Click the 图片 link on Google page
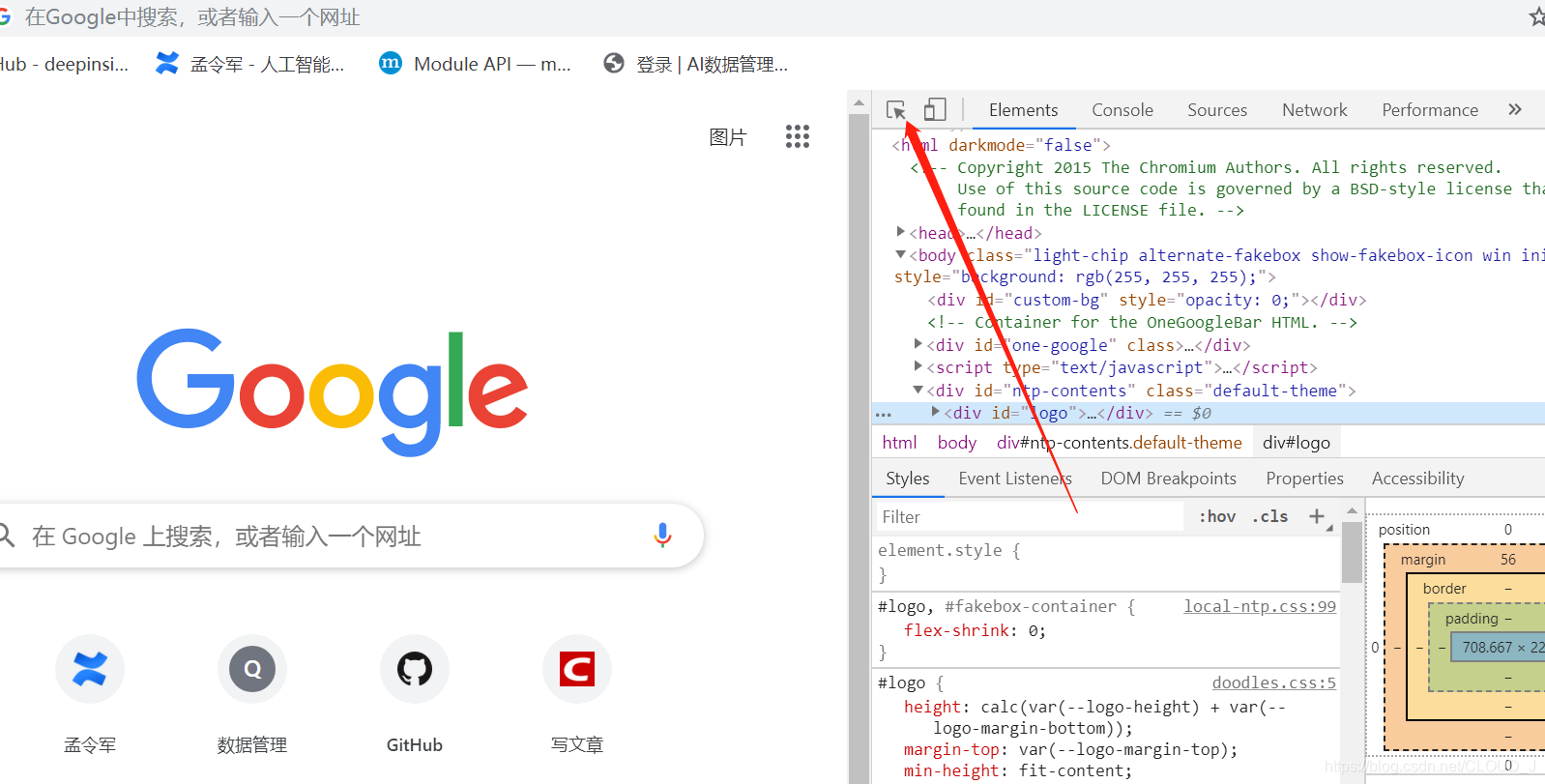The image size is (1545, 784). (x=728, y=137)
